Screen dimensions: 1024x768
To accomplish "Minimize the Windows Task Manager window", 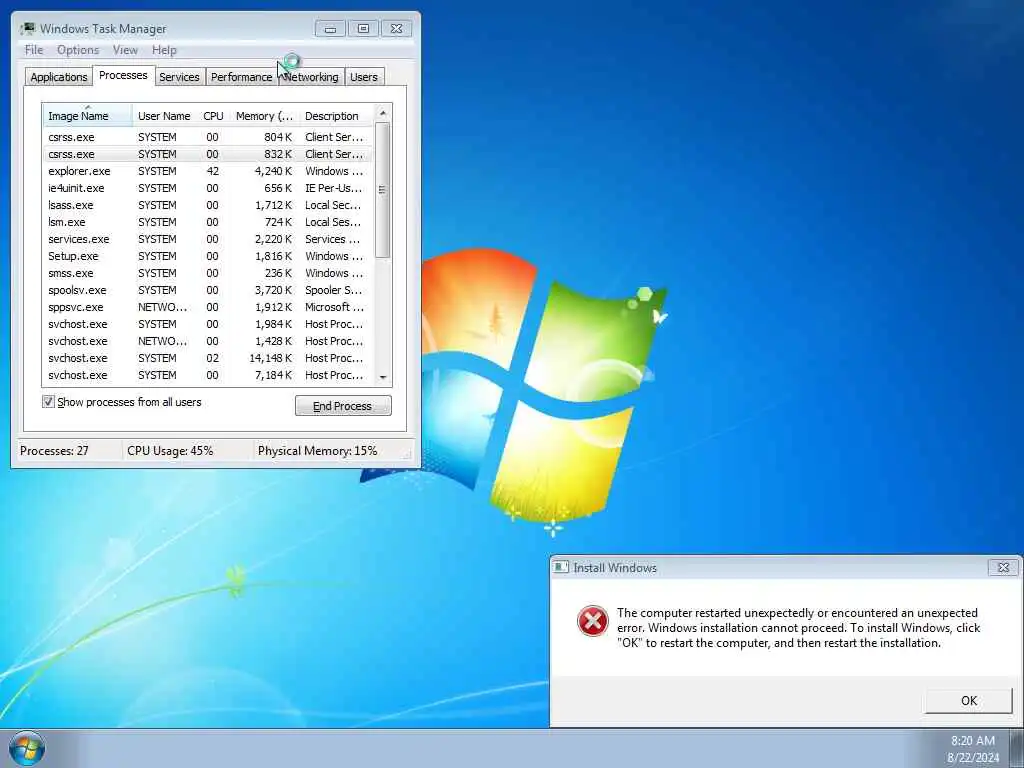I will [330, 29].
